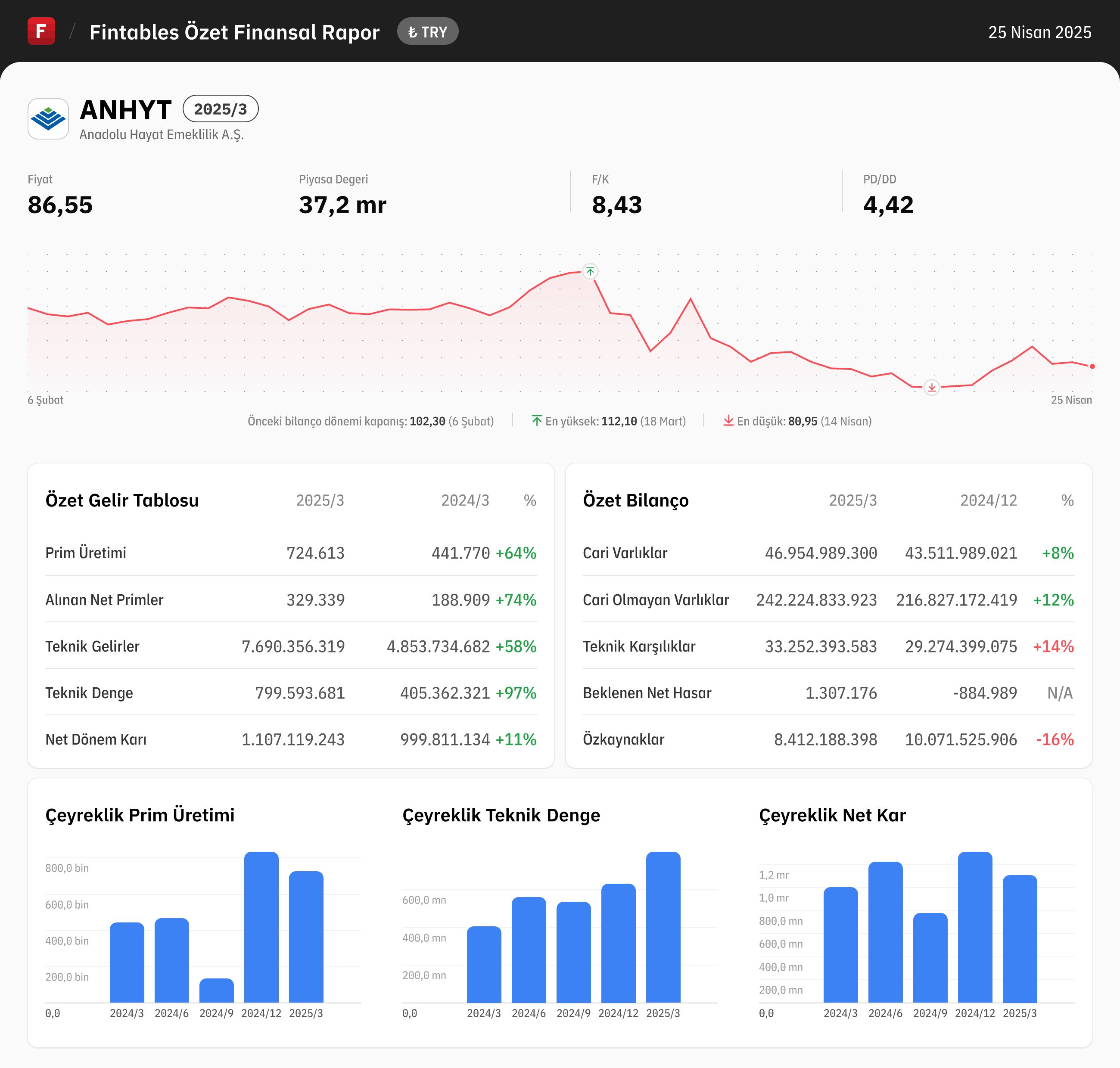Click the lowest price marker on chart
This screenshot has width=1120, height=1068.
[931, 388]
